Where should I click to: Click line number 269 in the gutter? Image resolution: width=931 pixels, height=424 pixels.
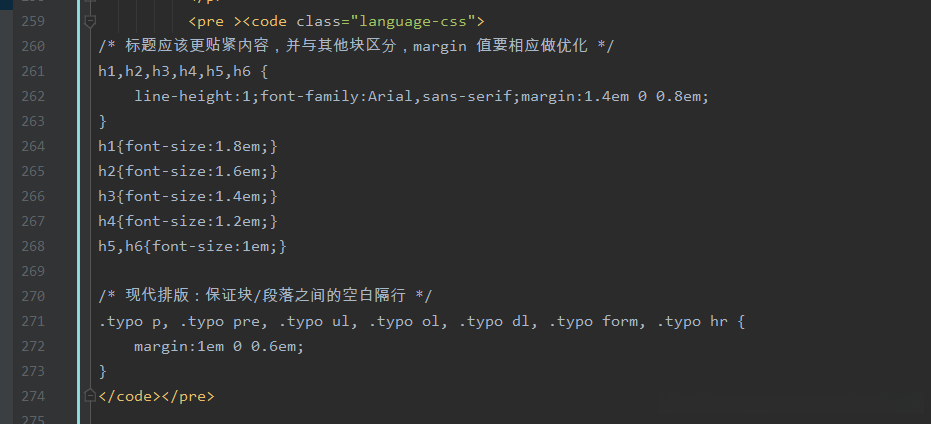tap(32, 271)
